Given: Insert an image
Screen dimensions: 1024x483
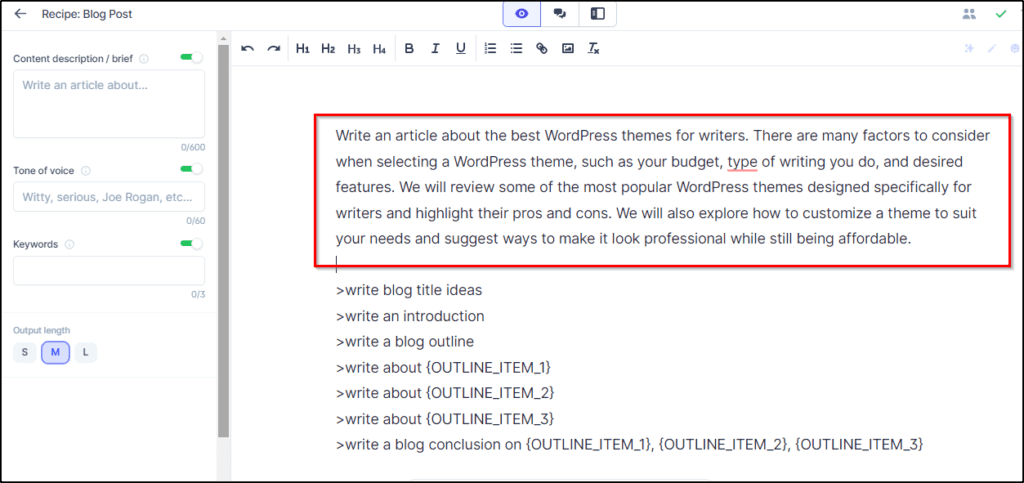Looking at the screenshot, I should (x=568, y=48).
